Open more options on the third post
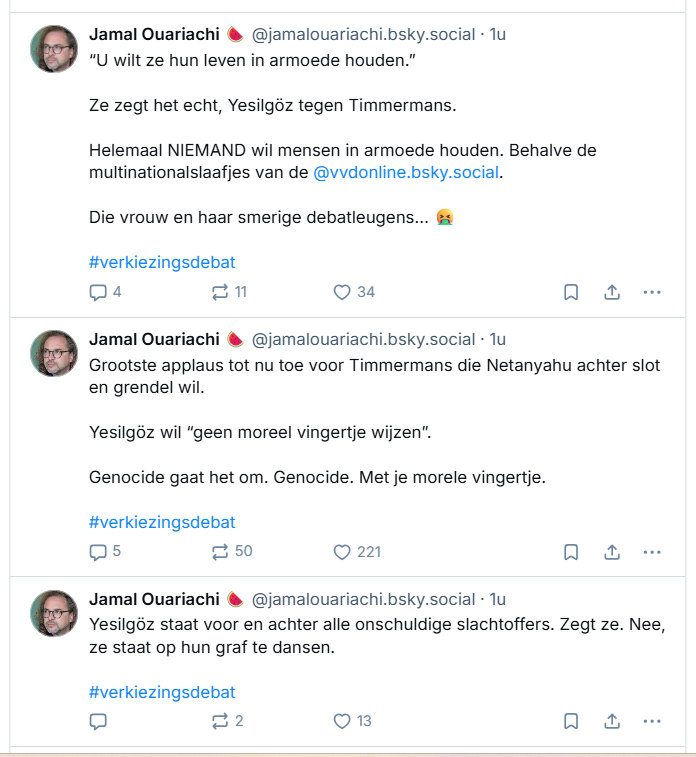 pos(652,721)
